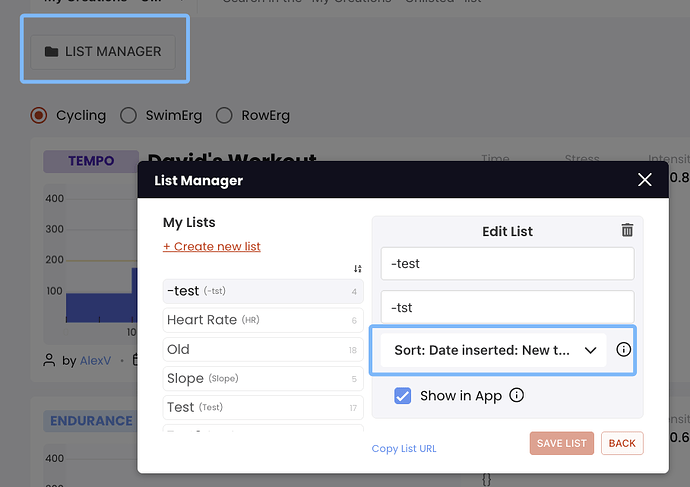Click the Create new list link

(211, 246)
